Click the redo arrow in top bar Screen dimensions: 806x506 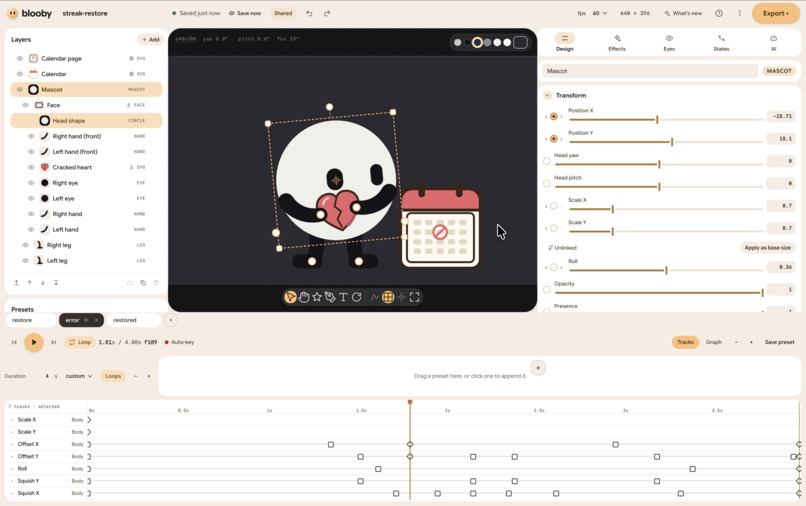[x=327, y=13]
